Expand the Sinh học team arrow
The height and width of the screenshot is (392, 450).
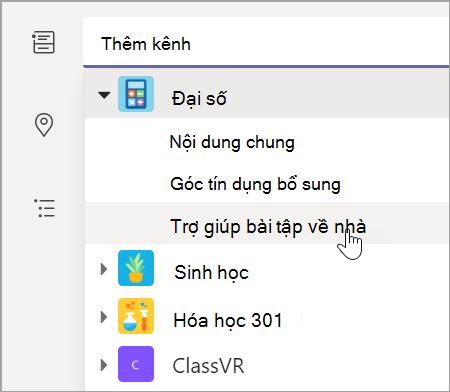tap(104, 269)
